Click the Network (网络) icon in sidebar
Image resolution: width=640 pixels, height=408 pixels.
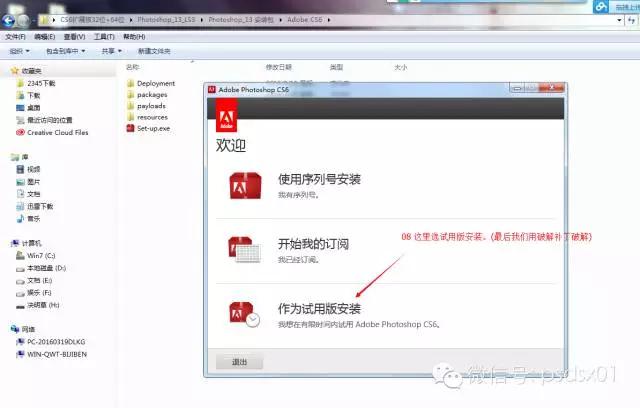15,329
